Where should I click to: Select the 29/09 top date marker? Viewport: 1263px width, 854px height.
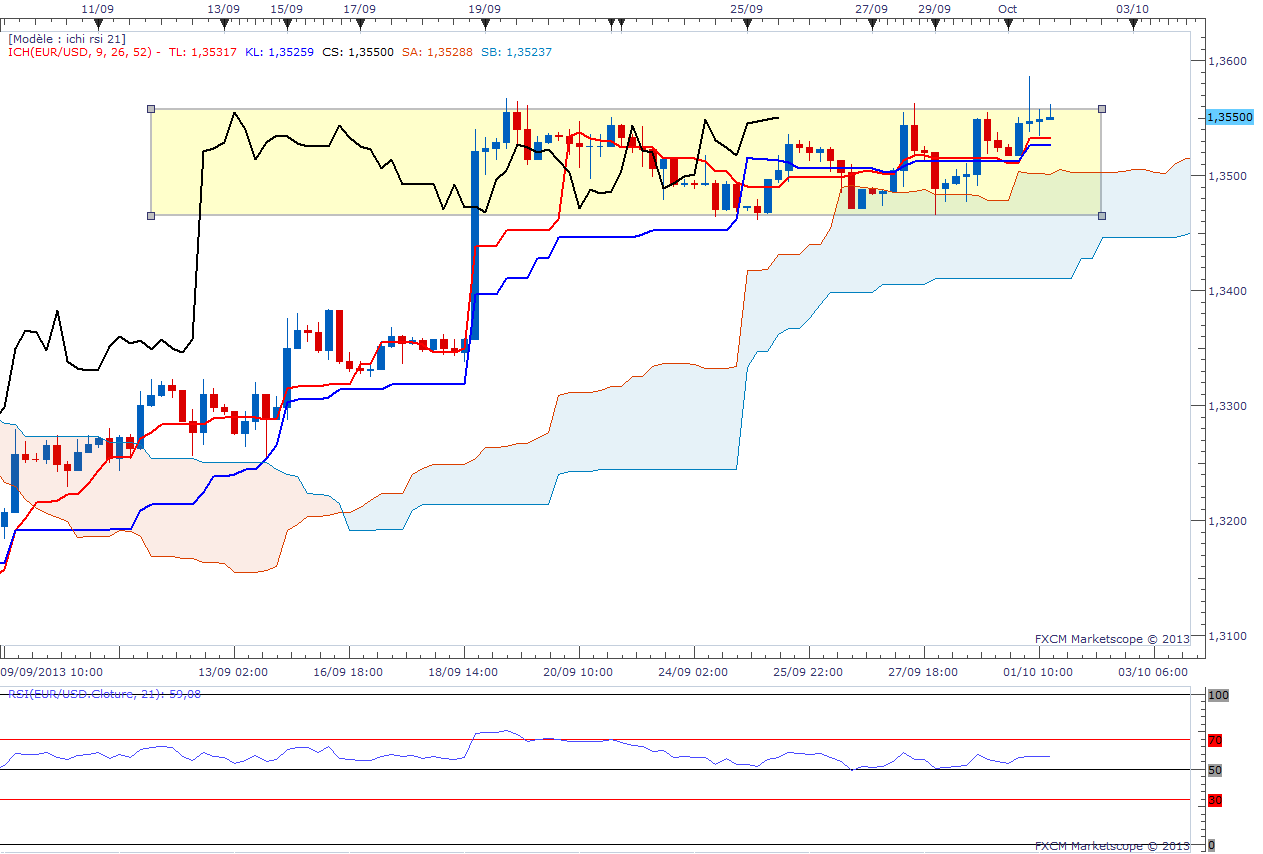click(x=934, y=23)
